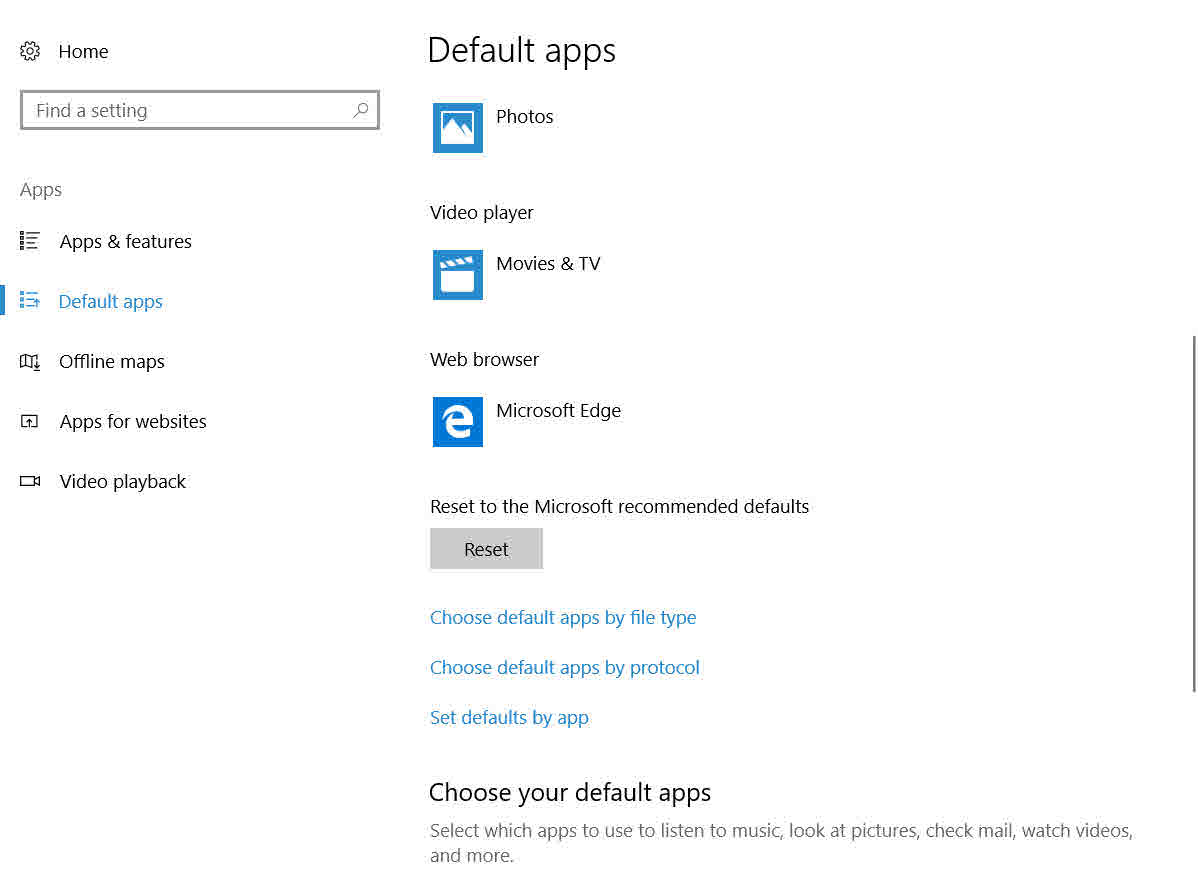1198x891 pixels.
Task: Click the Video player heading label
Action: [x=481, y=212]
